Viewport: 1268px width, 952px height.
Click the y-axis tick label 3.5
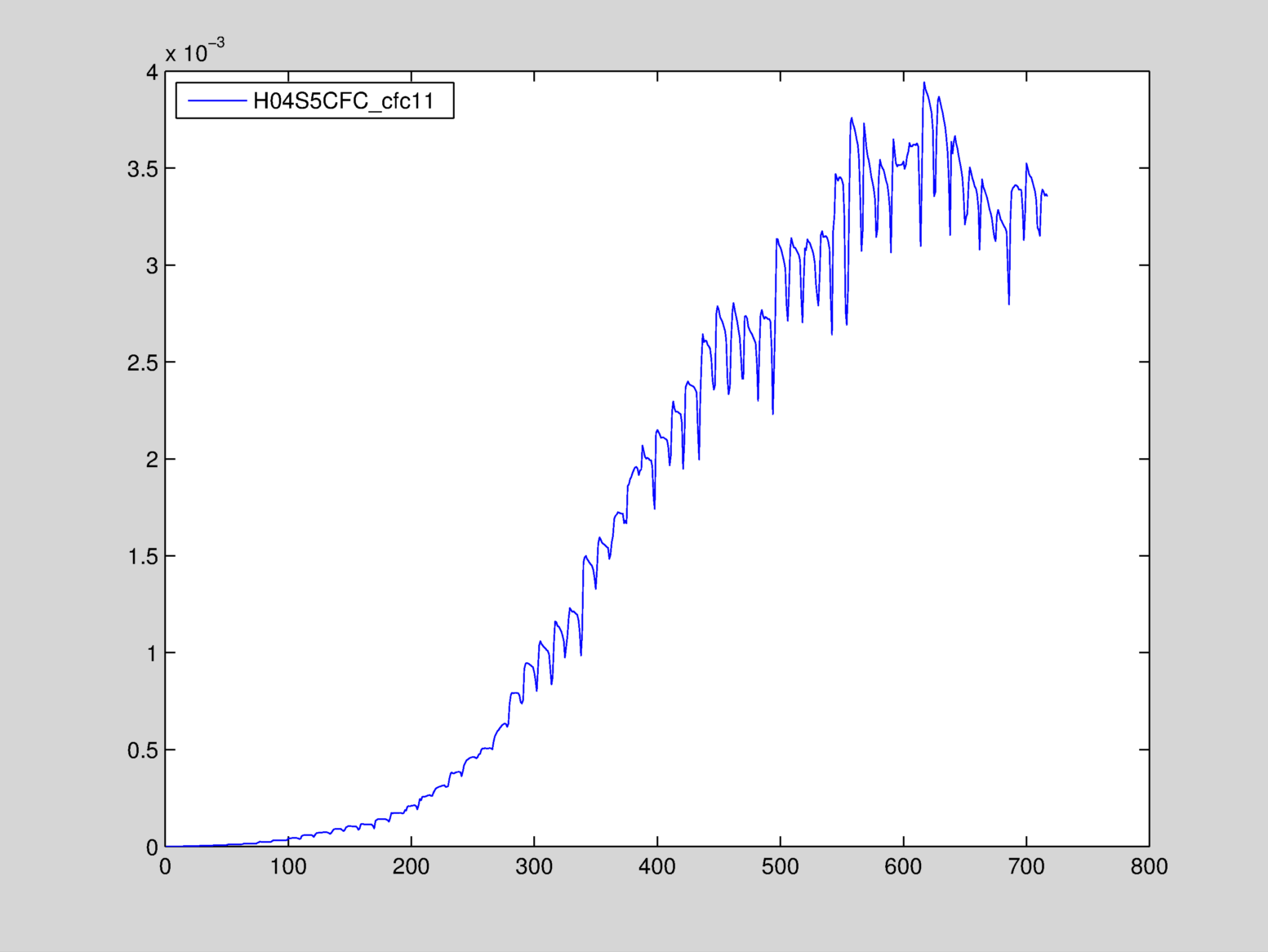coord(142,170)
